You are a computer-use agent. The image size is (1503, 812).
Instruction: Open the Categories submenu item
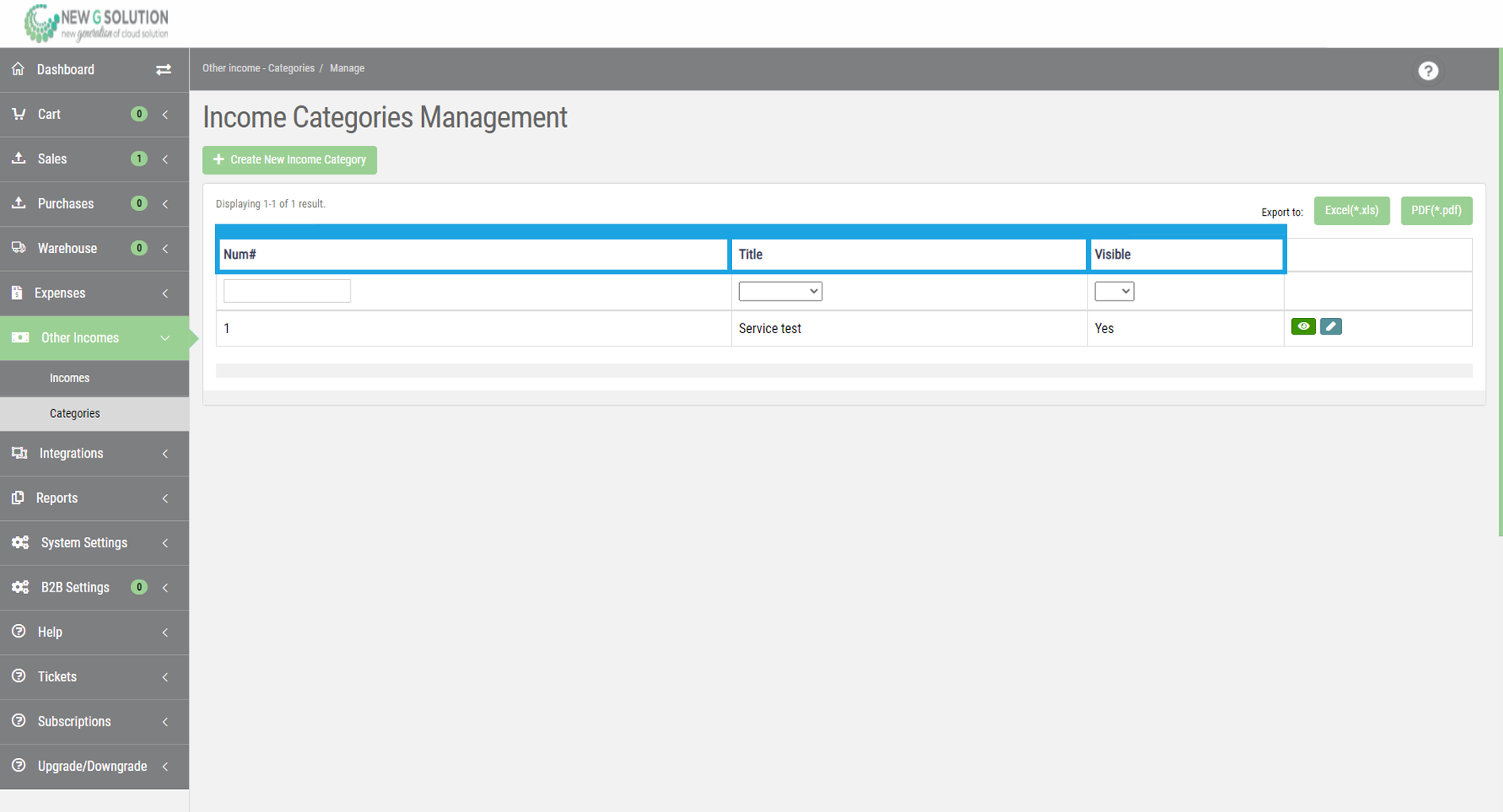75,413
